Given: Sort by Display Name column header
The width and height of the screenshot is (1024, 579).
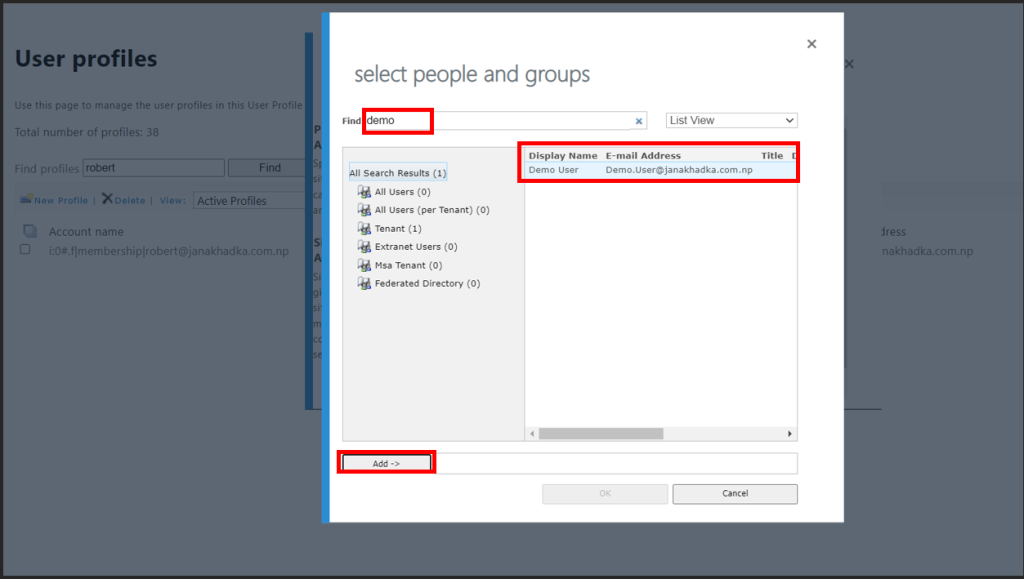Looking at the screenshot, I should [563, 155].
